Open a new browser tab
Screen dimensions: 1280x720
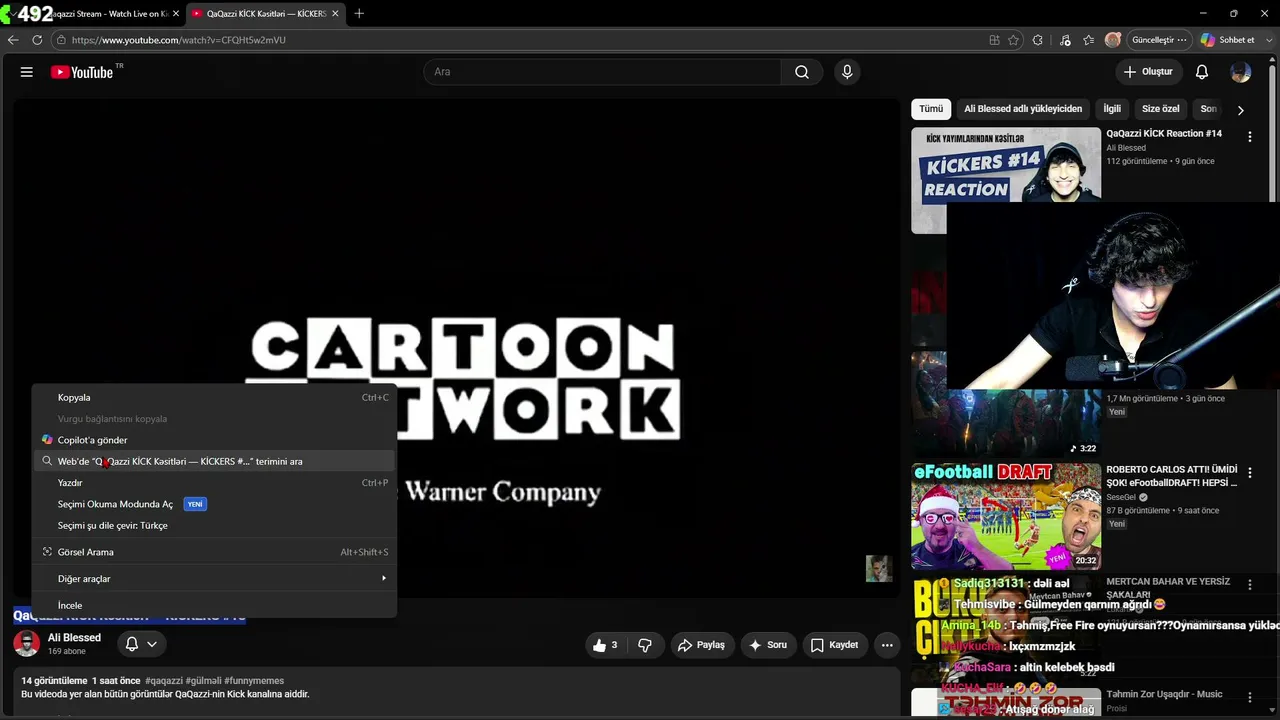pos(359,14)
